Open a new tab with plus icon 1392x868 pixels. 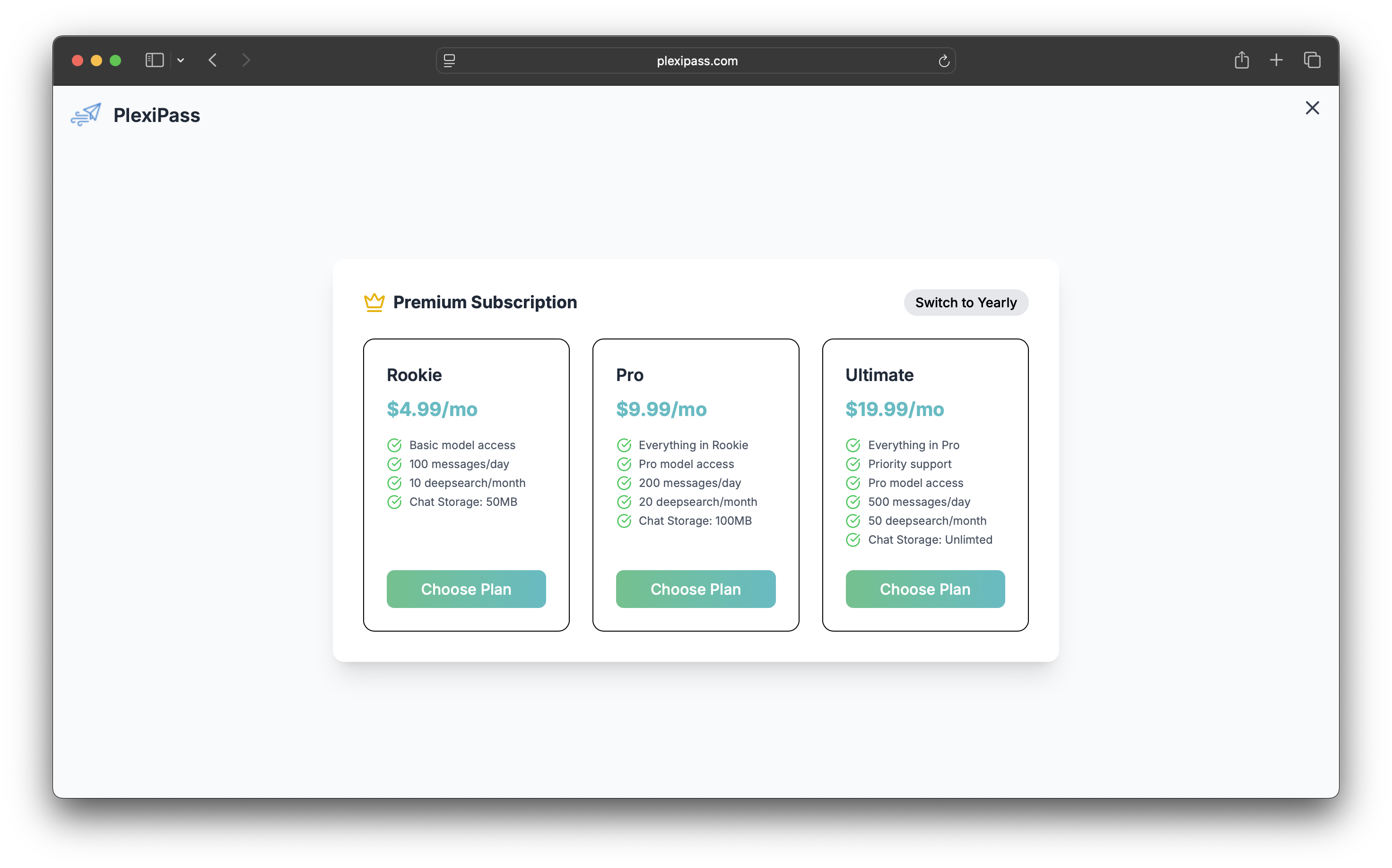[x=1276, y=61]
